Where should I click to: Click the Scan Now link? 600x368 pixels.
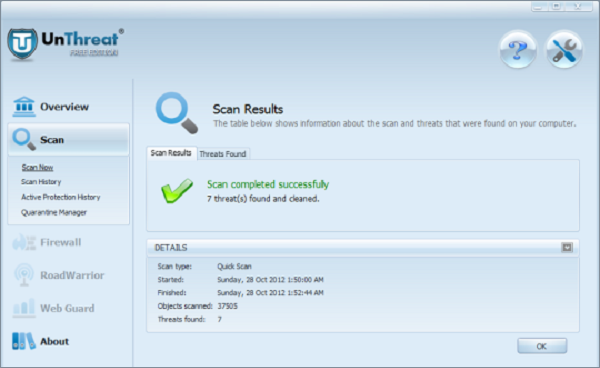(37, 167)
